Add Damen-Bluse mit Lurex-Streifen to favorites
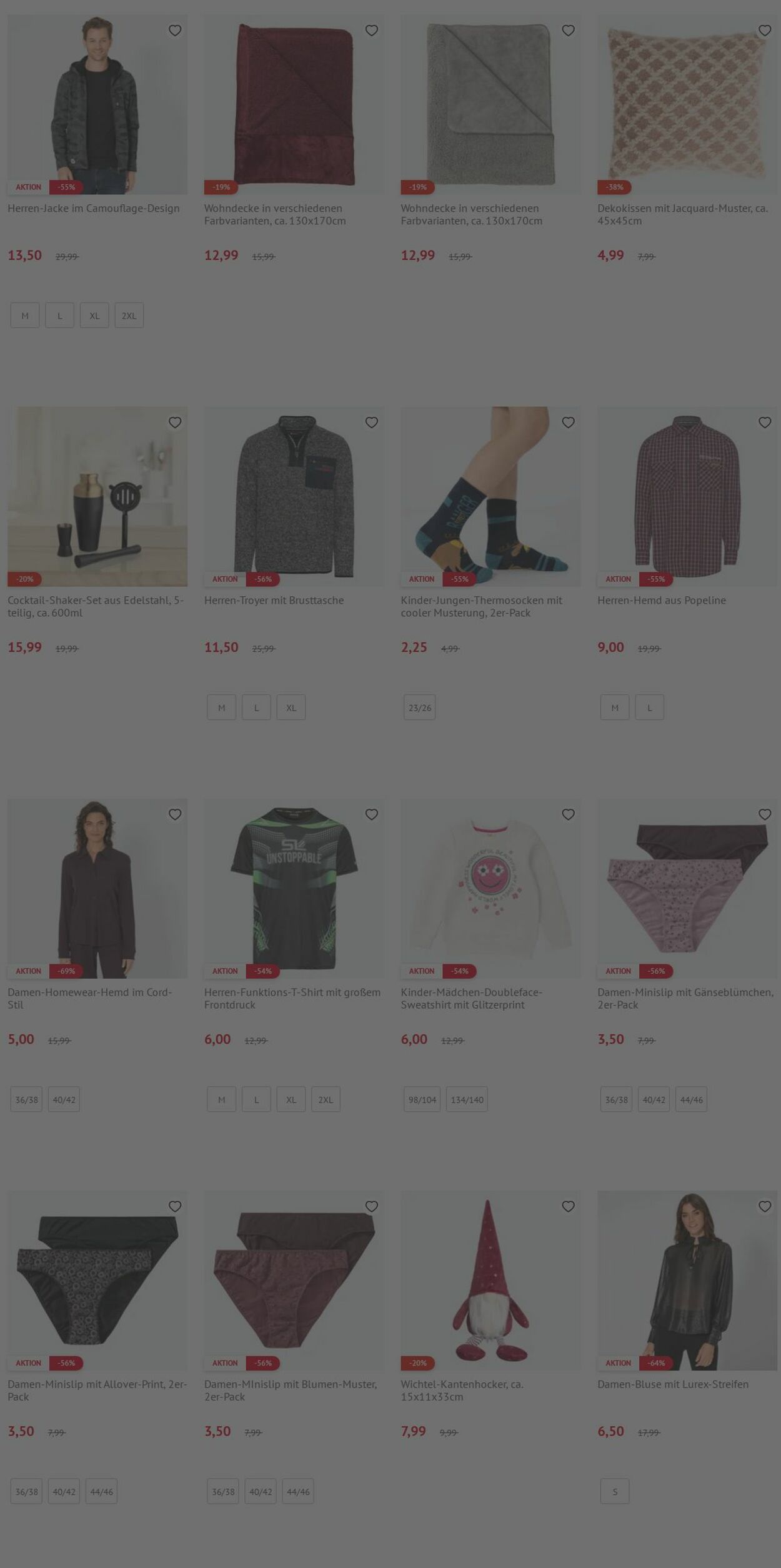 (x=765, y=1206)
